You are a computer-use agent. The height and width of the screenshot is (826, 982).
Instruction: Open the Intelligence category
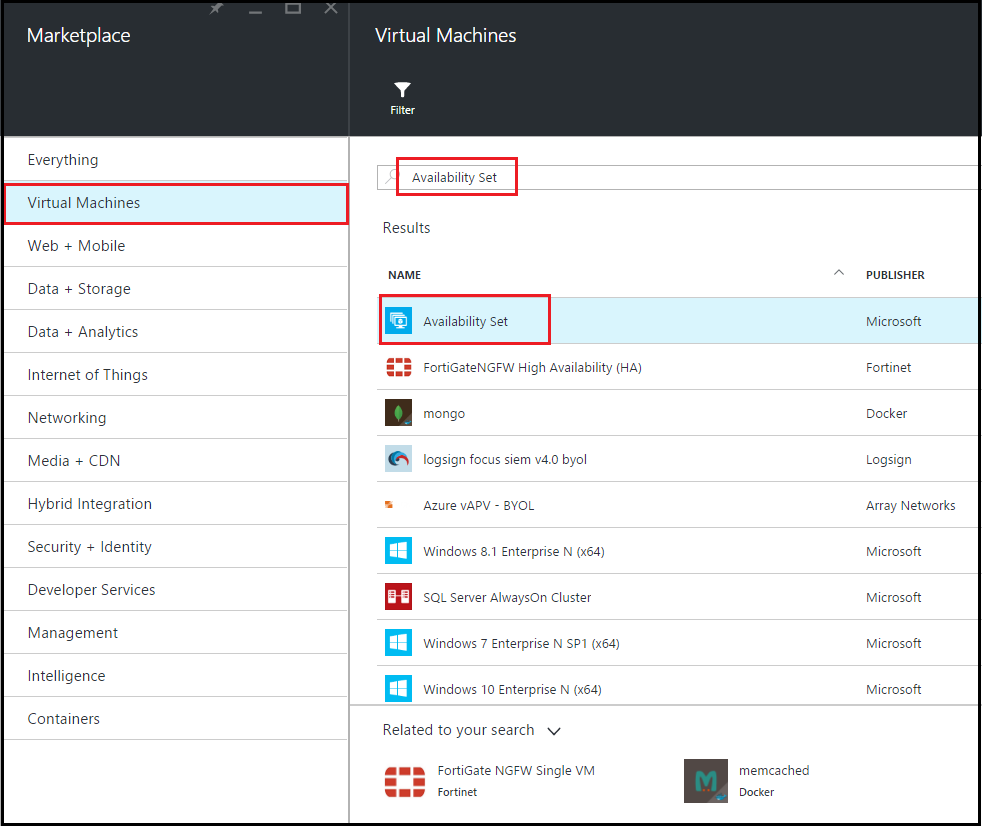coord(176,676)
